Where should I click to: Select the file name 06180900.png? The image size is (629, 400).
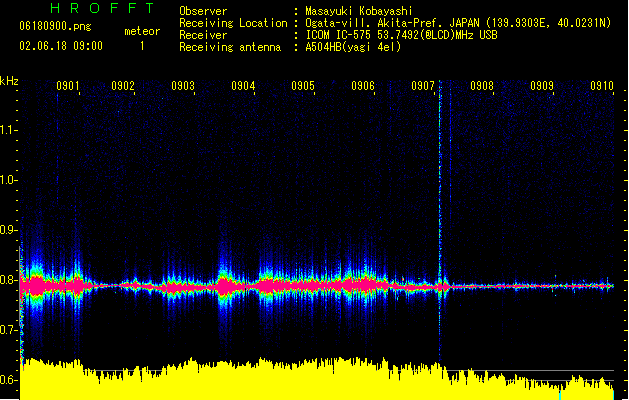pos(55,26)
